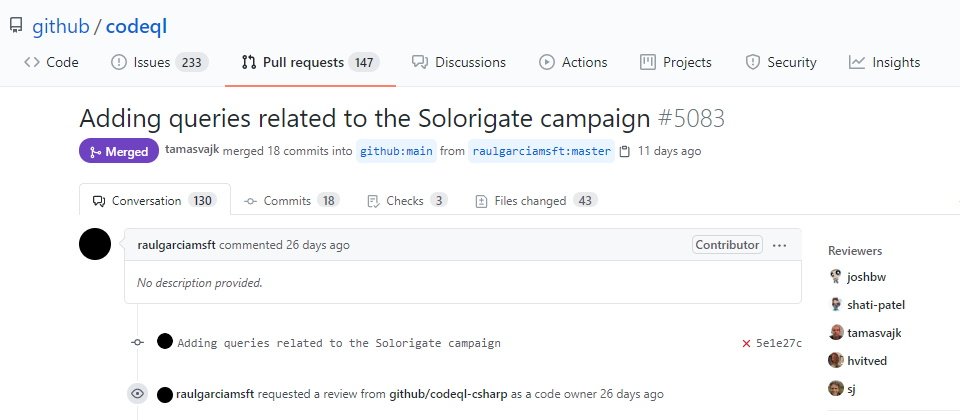
Task: Open the comment options ellipsis menu
Action: click(779, 245)
